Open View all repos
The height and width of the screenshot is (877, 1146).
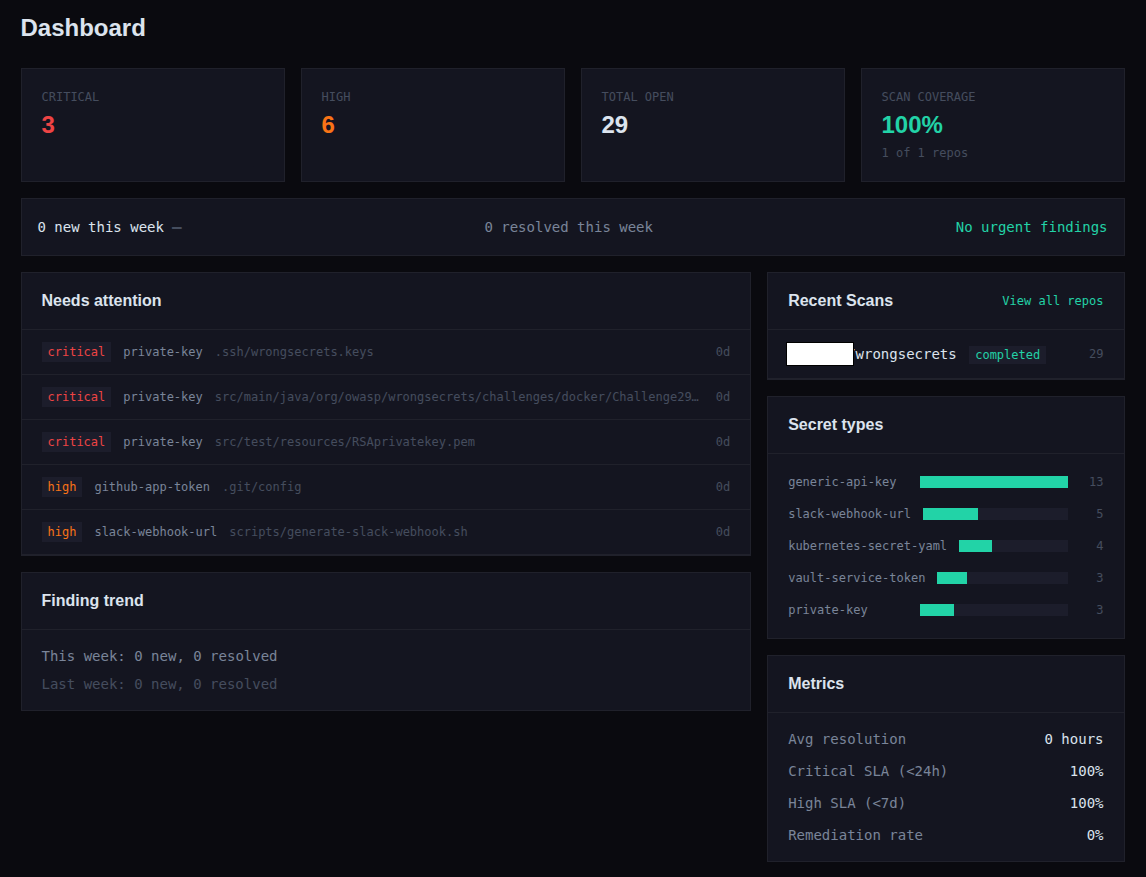point(1052,300)
